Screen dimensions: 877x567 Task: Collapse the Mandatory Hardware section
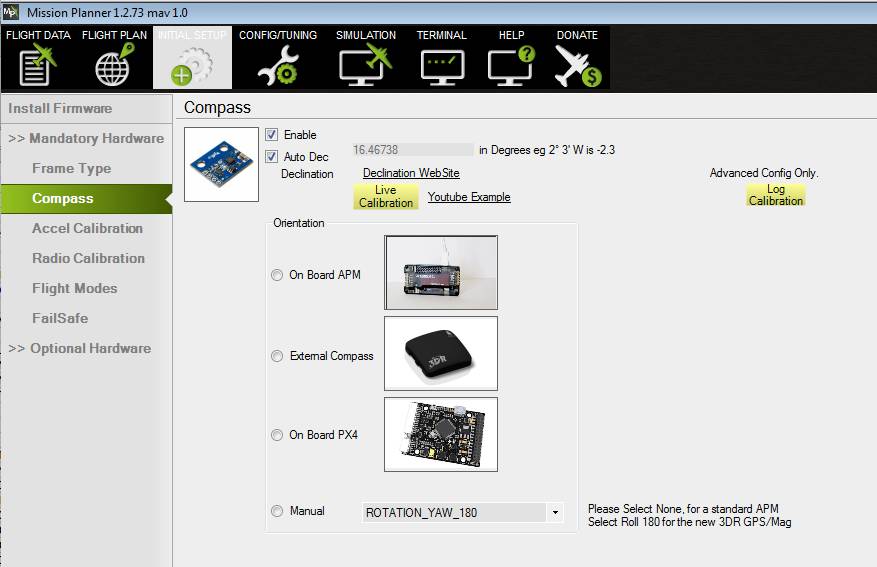[x=86, y=138]
